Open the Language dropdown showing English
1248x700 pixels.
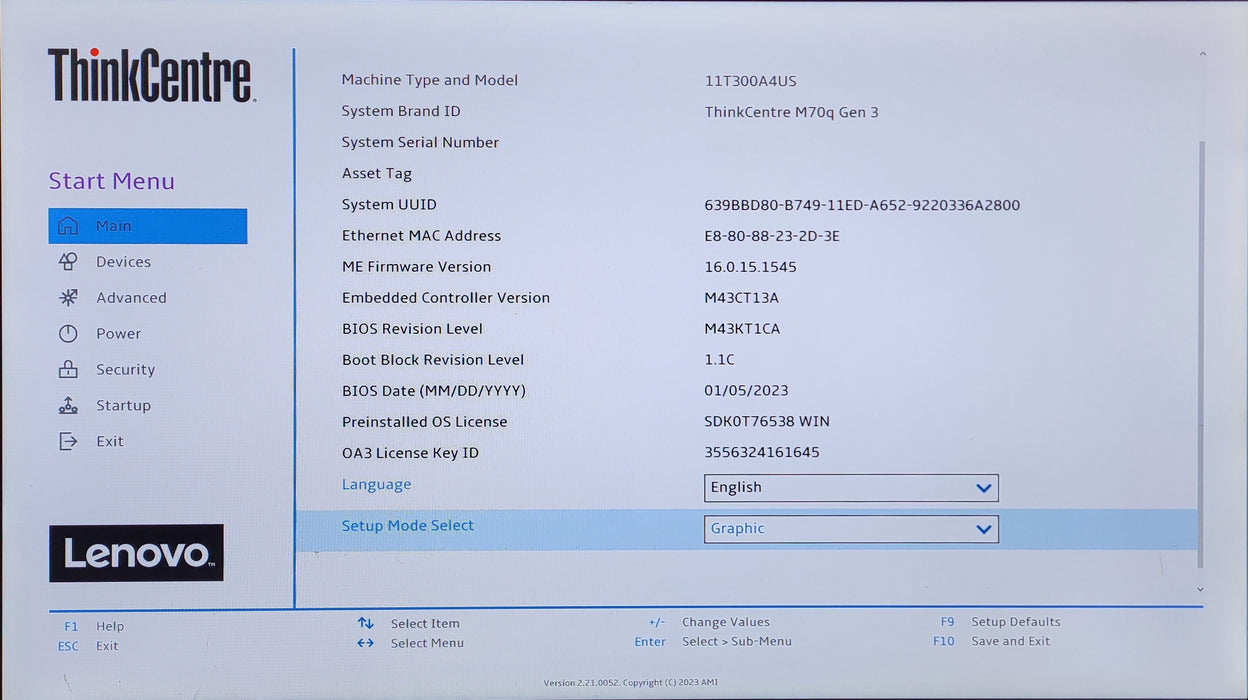[x=851, y=488]
